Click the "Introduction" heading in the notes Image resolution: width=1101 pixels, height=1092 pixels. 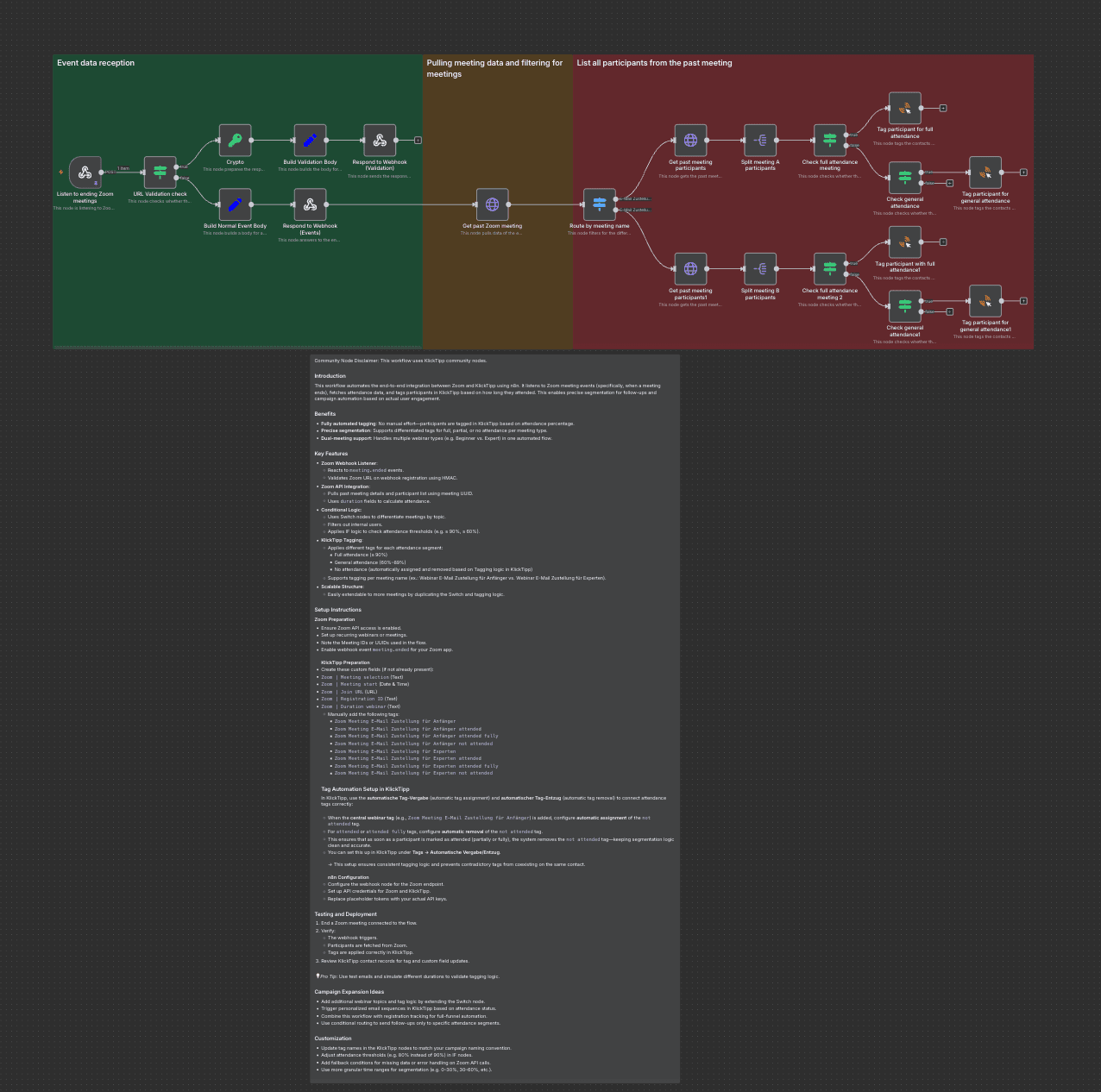tap(330, 376)
